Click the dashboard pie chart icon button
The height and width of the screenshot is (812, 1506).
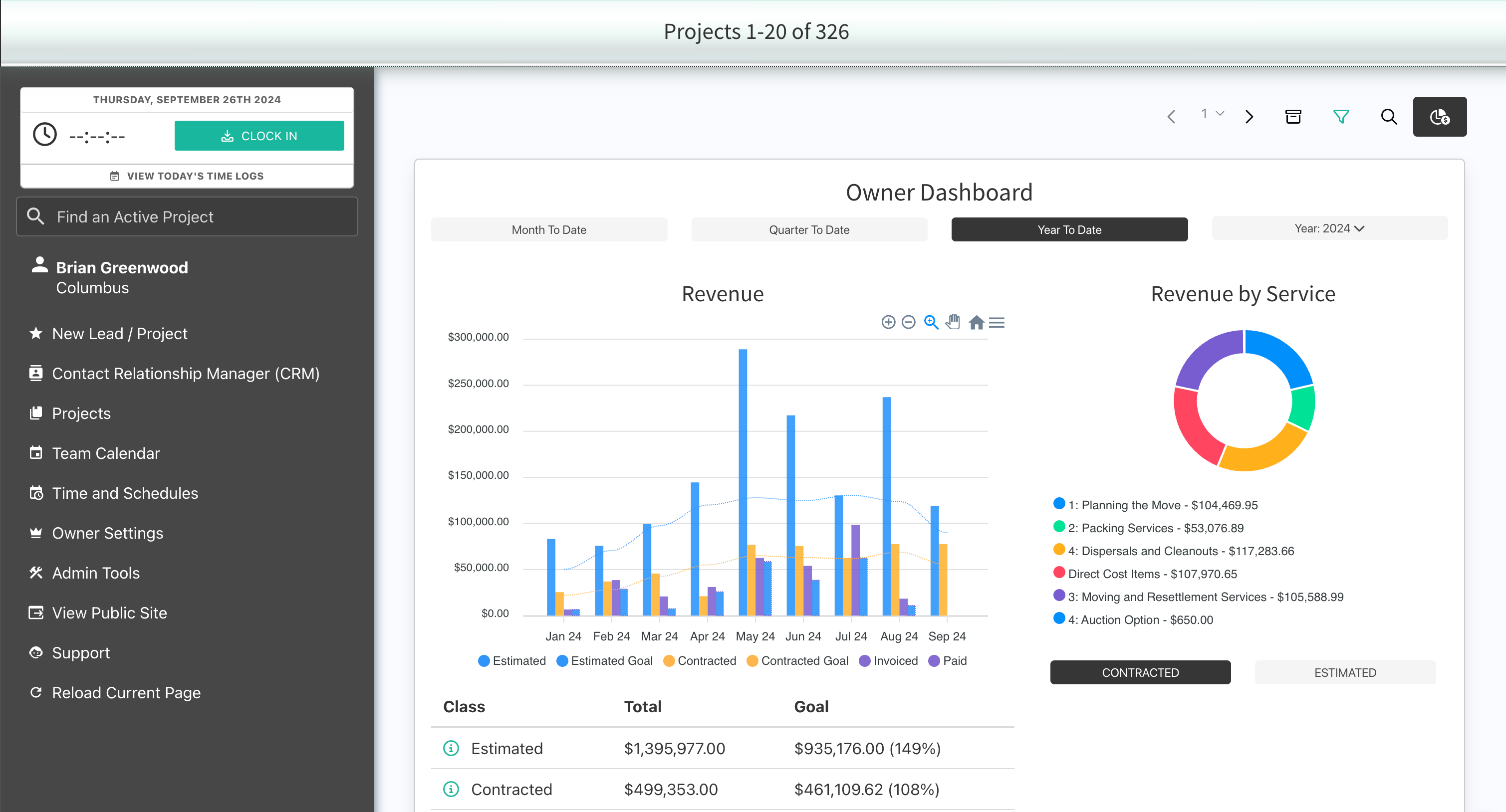pyautogui.click(x=1439, y=116)
